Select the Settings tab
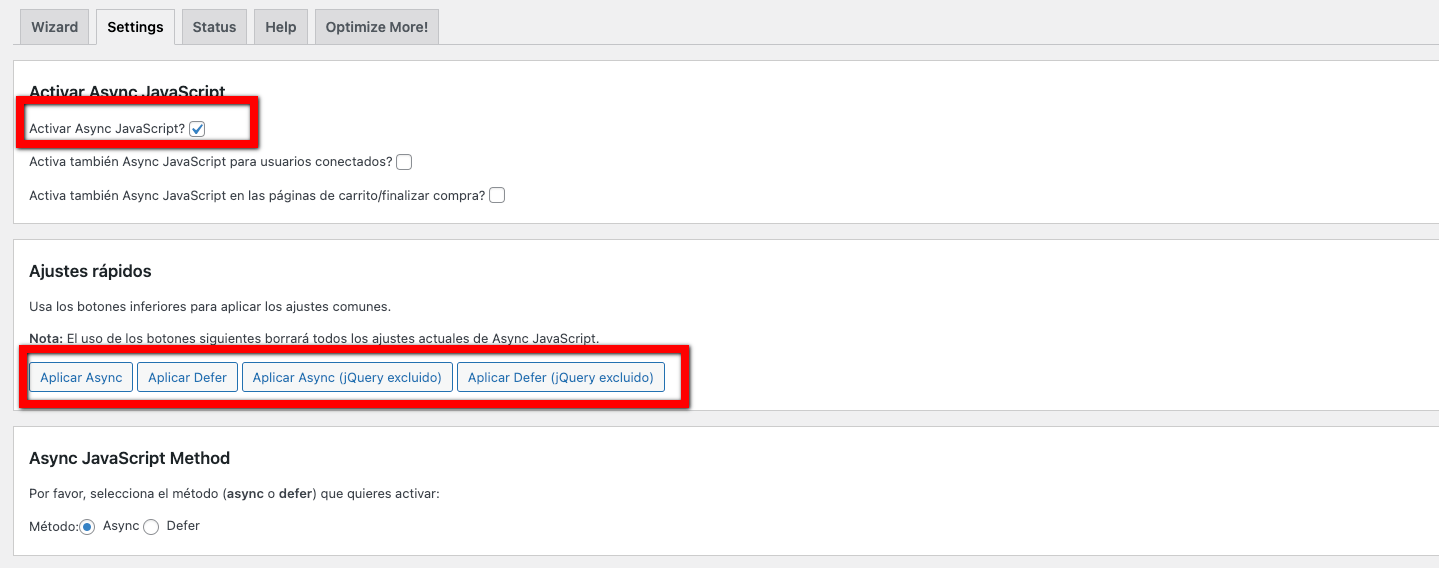Screen dimensions: 1439x568 click(135, 27)
